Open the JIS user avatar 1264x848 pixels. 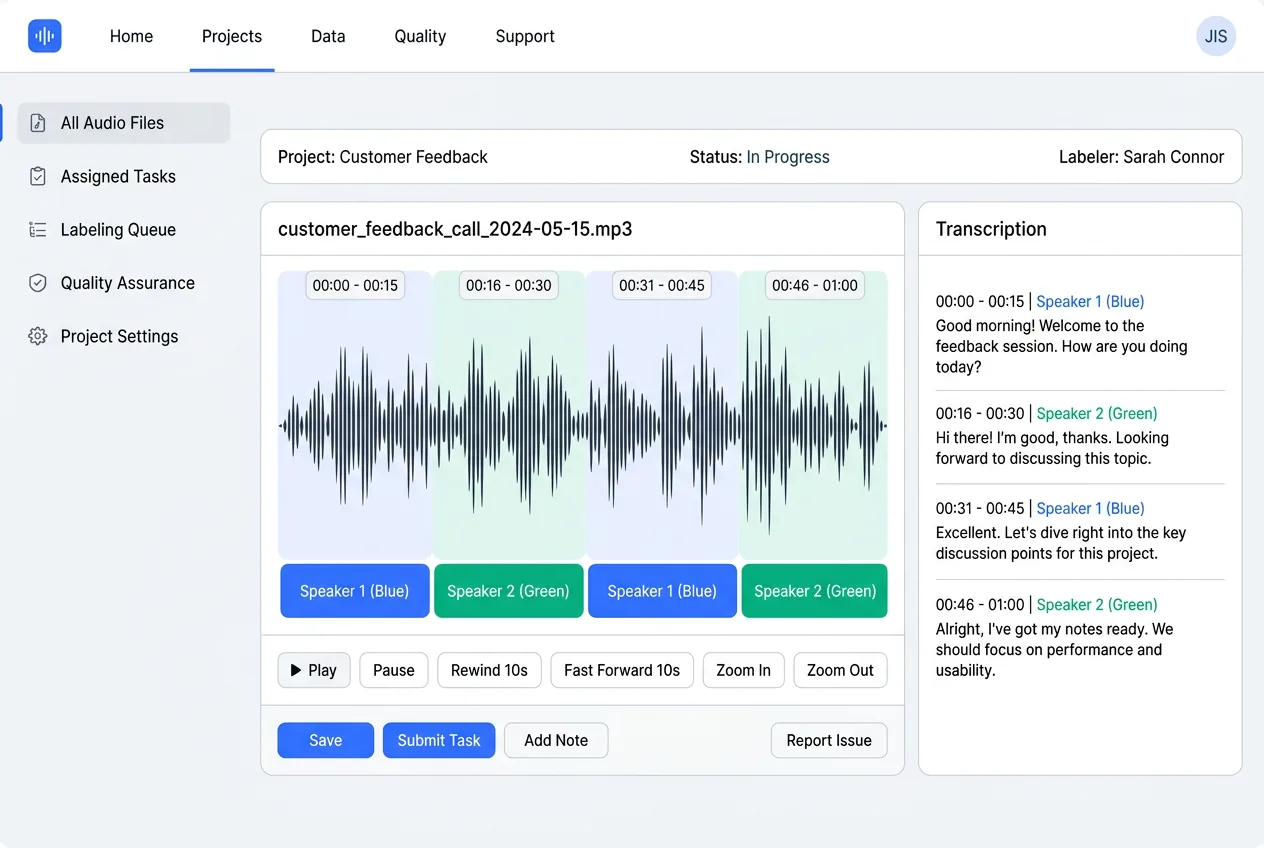1215,37
